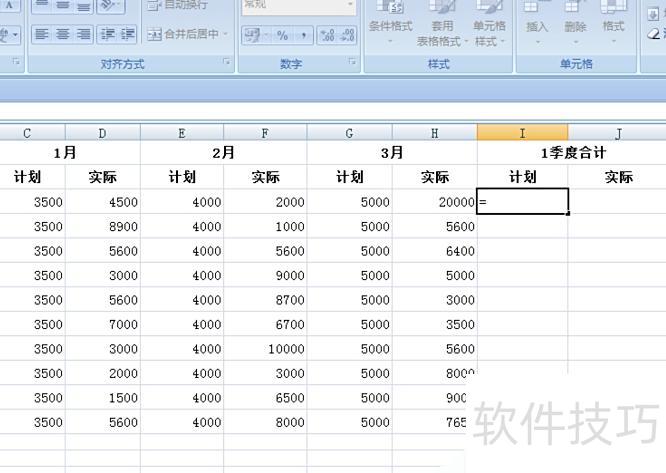The height and width of the screenshot is (473, 666).
Task: Select column header J
Action: point(618,133)
